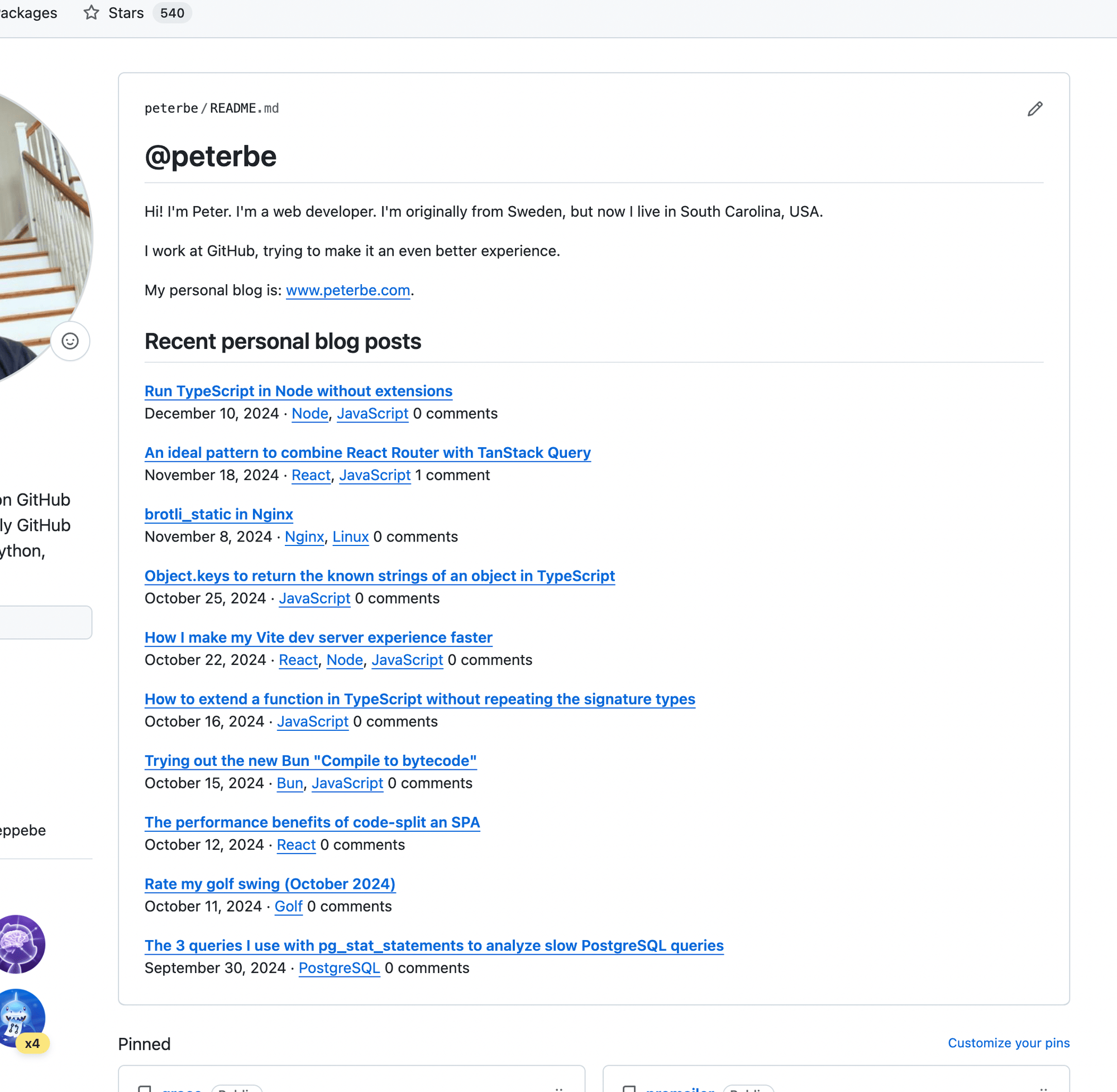The height and width of the screenshot is (1092, 1117).
Task: Visit the www.peterbe.com blog link
Action: pos(347,290)
